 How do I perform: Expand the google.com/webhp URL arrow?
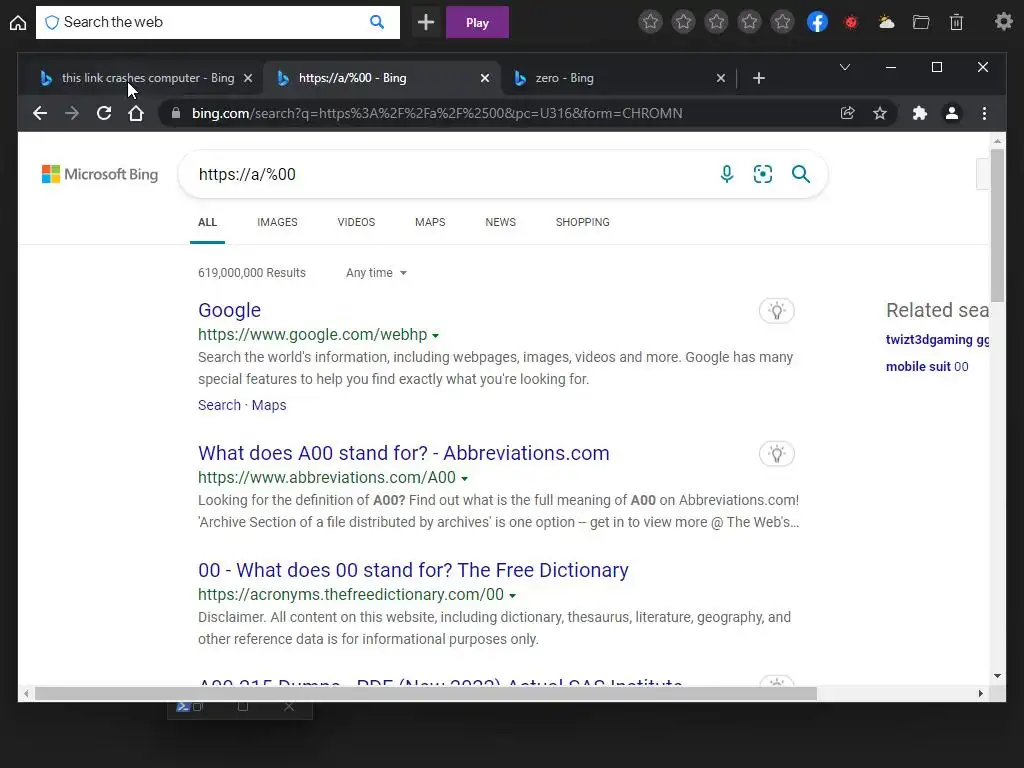click(x=436, y=336)
